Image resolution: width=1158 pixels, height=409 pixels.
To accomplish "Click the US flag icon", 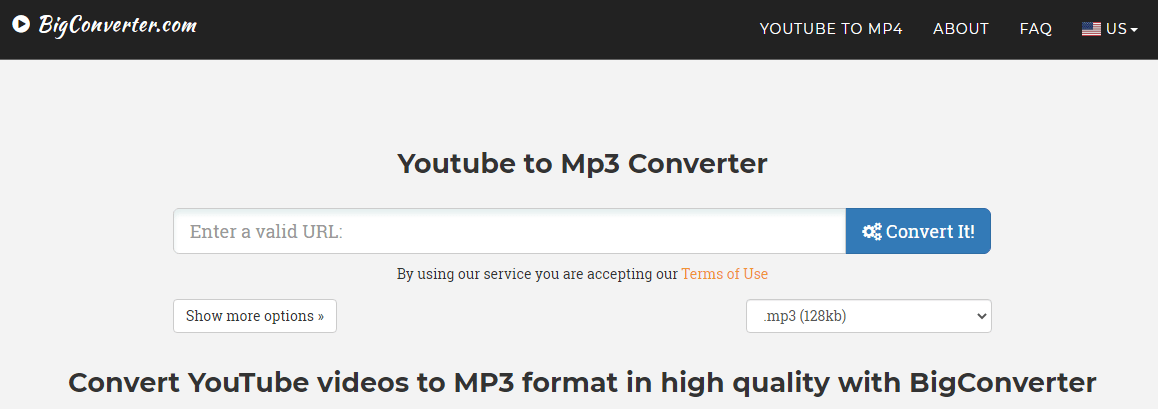I will click(1092, 29).
